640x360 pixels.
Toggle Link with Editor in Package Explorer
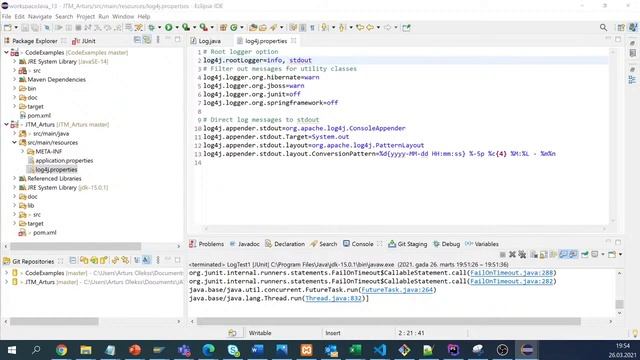147,40
